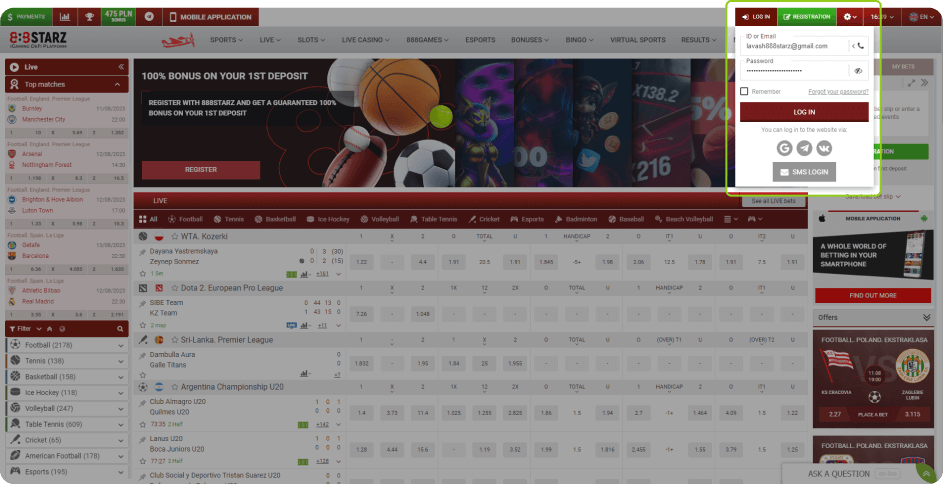Sign in with VK icon
Screen dimensions: 943x484
[x=824, y=148]
